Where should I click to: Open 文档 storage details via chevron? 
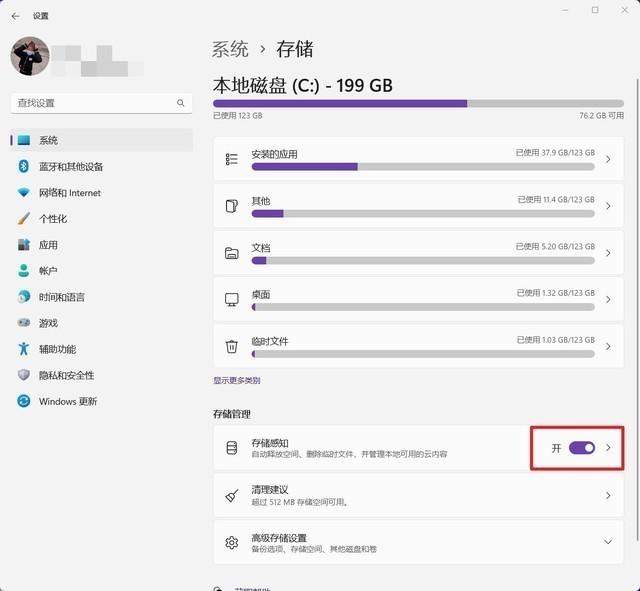pos(608,253)
